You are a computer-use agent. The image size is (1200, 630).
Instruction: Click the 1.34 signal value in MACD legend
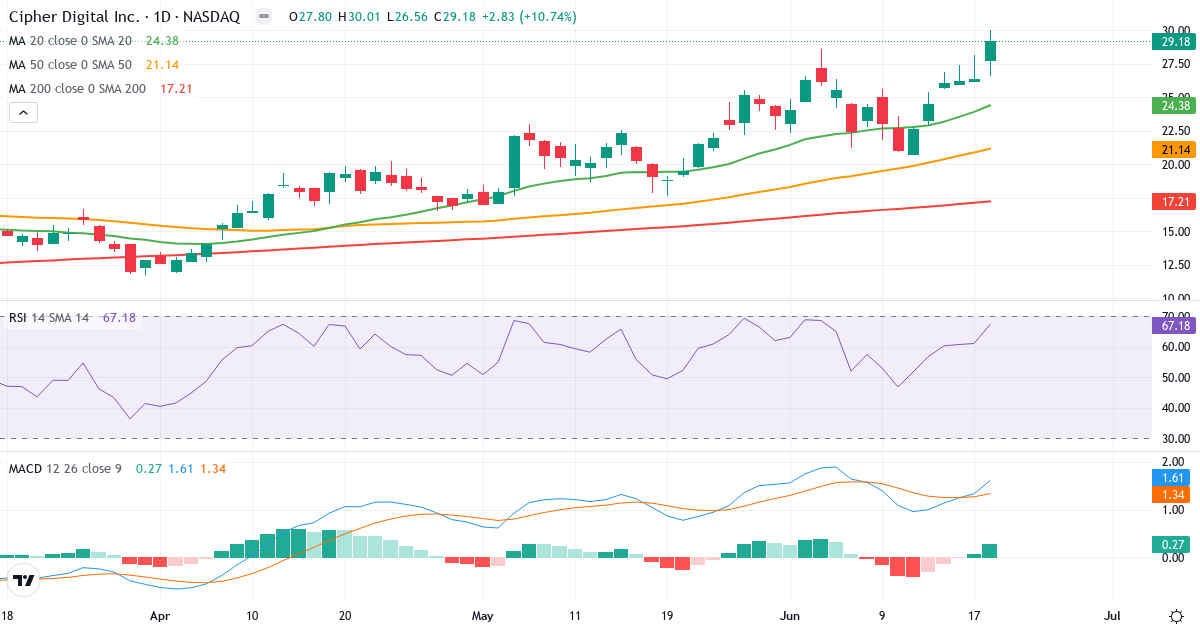pos(214,468)
